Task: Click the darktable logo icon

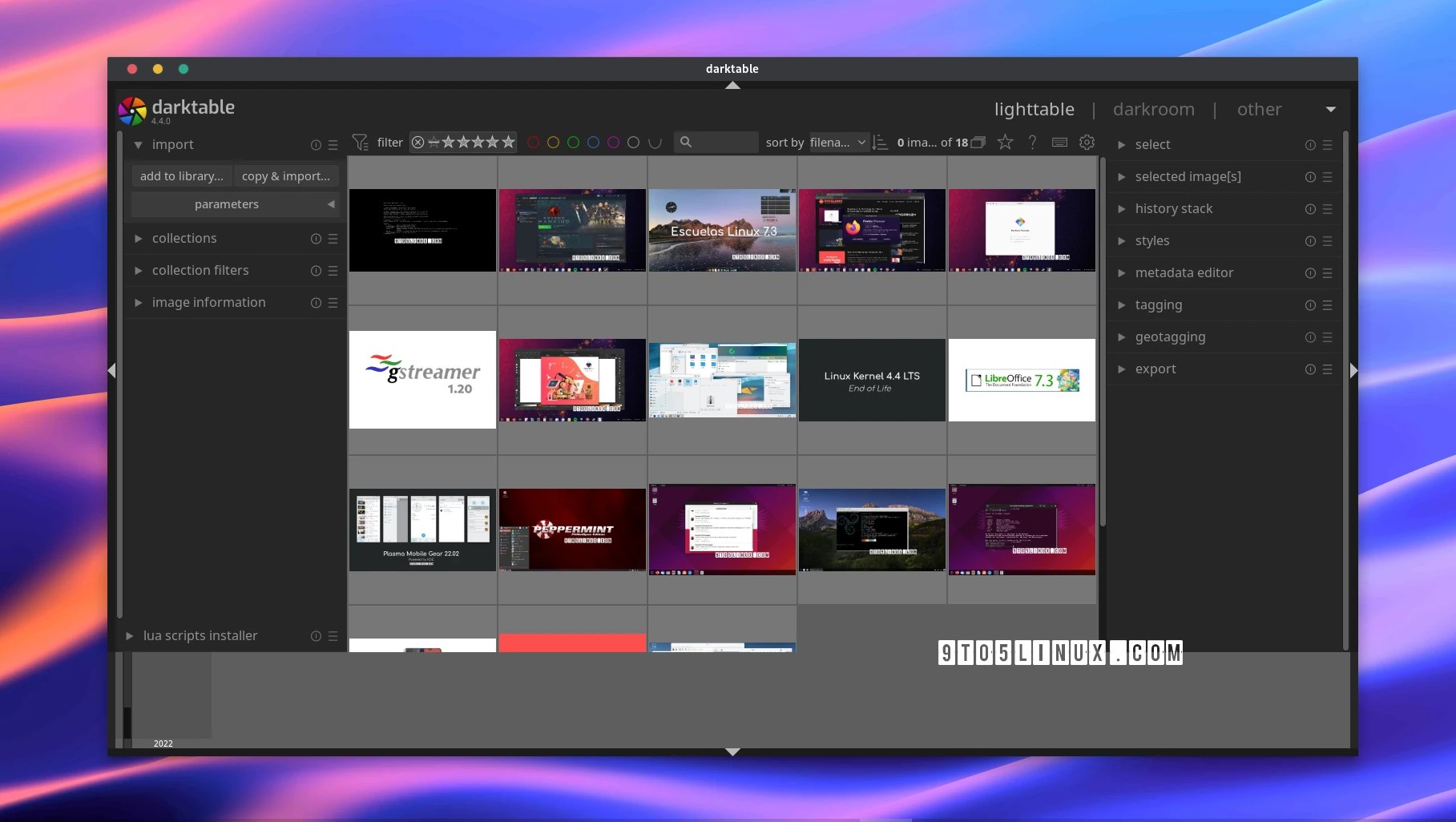Action: click(132, 111)
